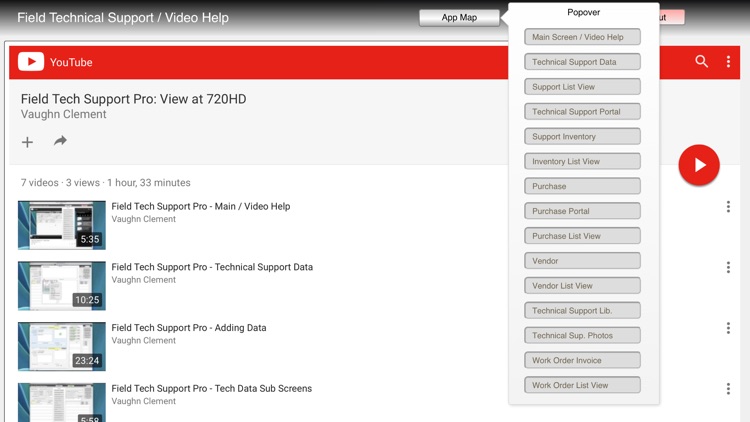750x422 pixels.
Task: Open the Purchase Portal entry
Action: tap(582, 211)
